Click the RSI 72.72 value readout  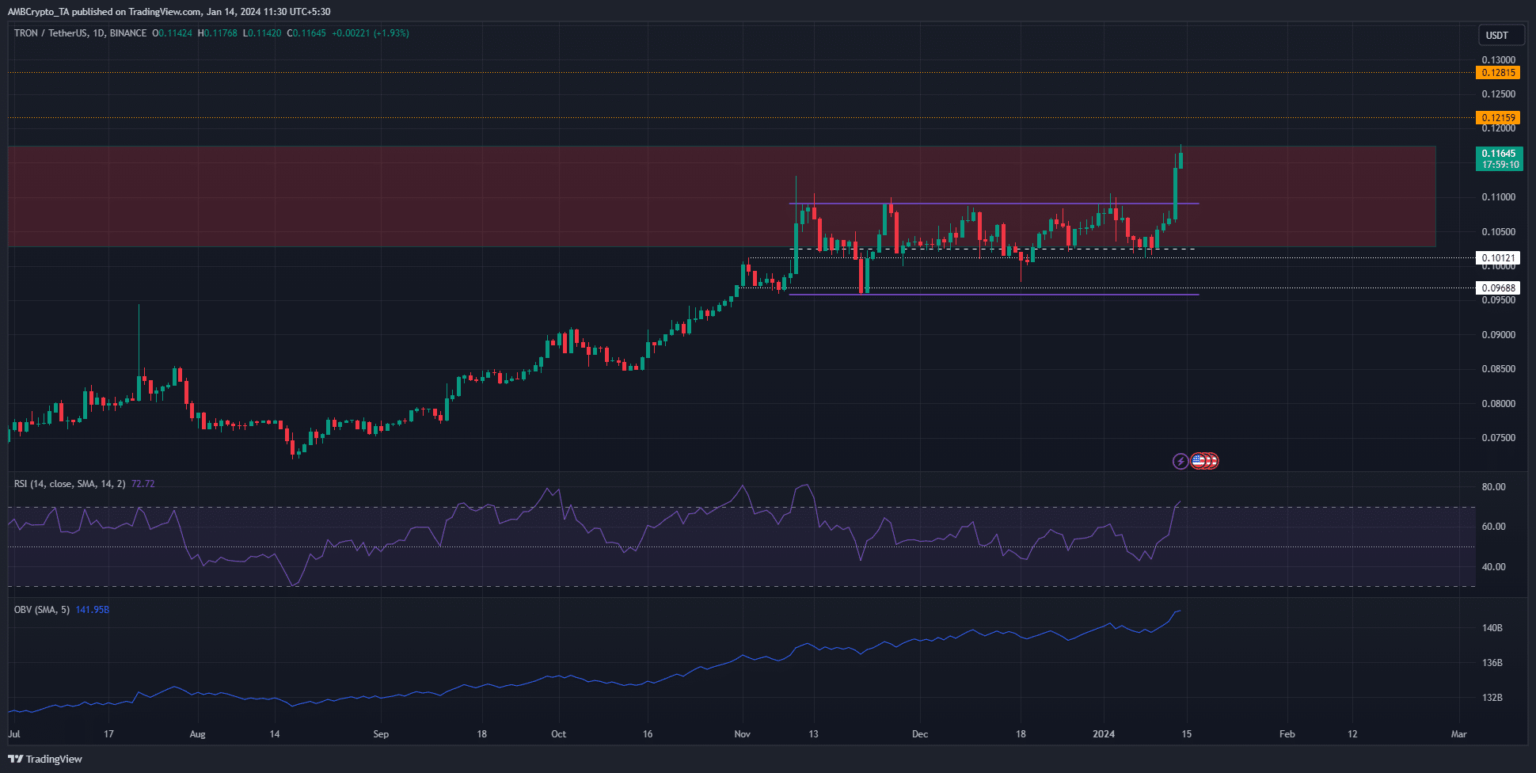click(x=143, y=484)
